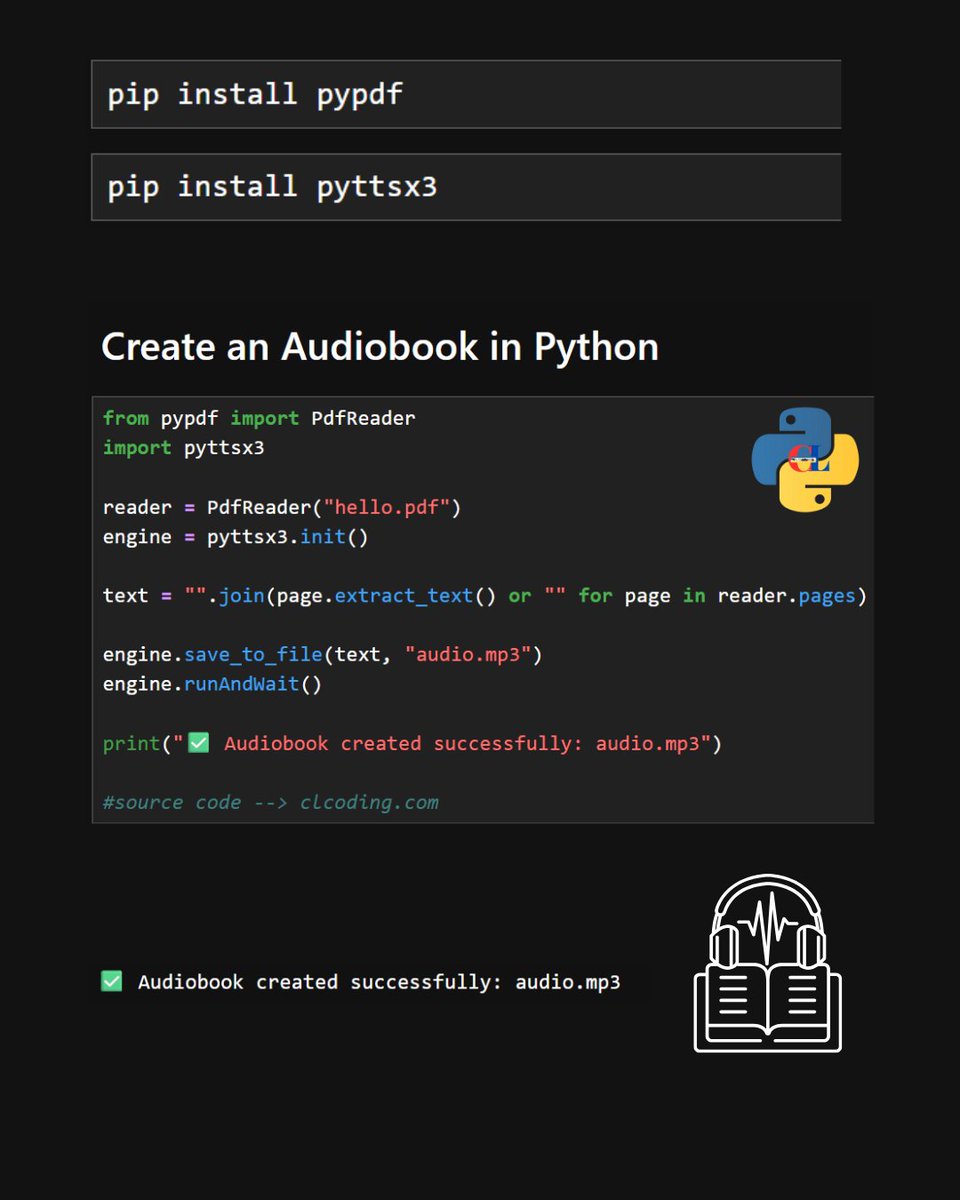Click the Python logo icon

(805, 460)
